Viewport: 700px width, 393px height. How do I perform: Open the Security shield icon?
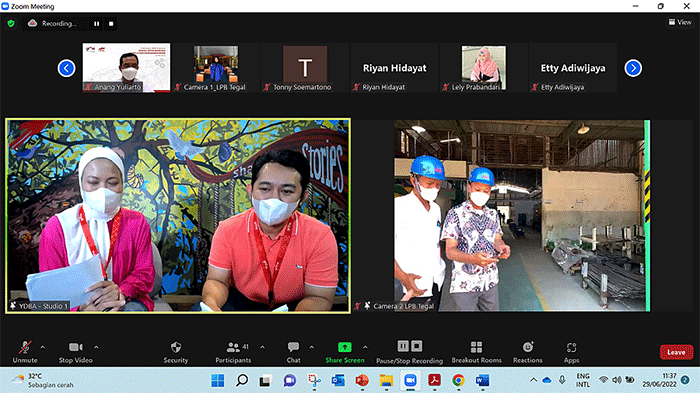point(176,347)
